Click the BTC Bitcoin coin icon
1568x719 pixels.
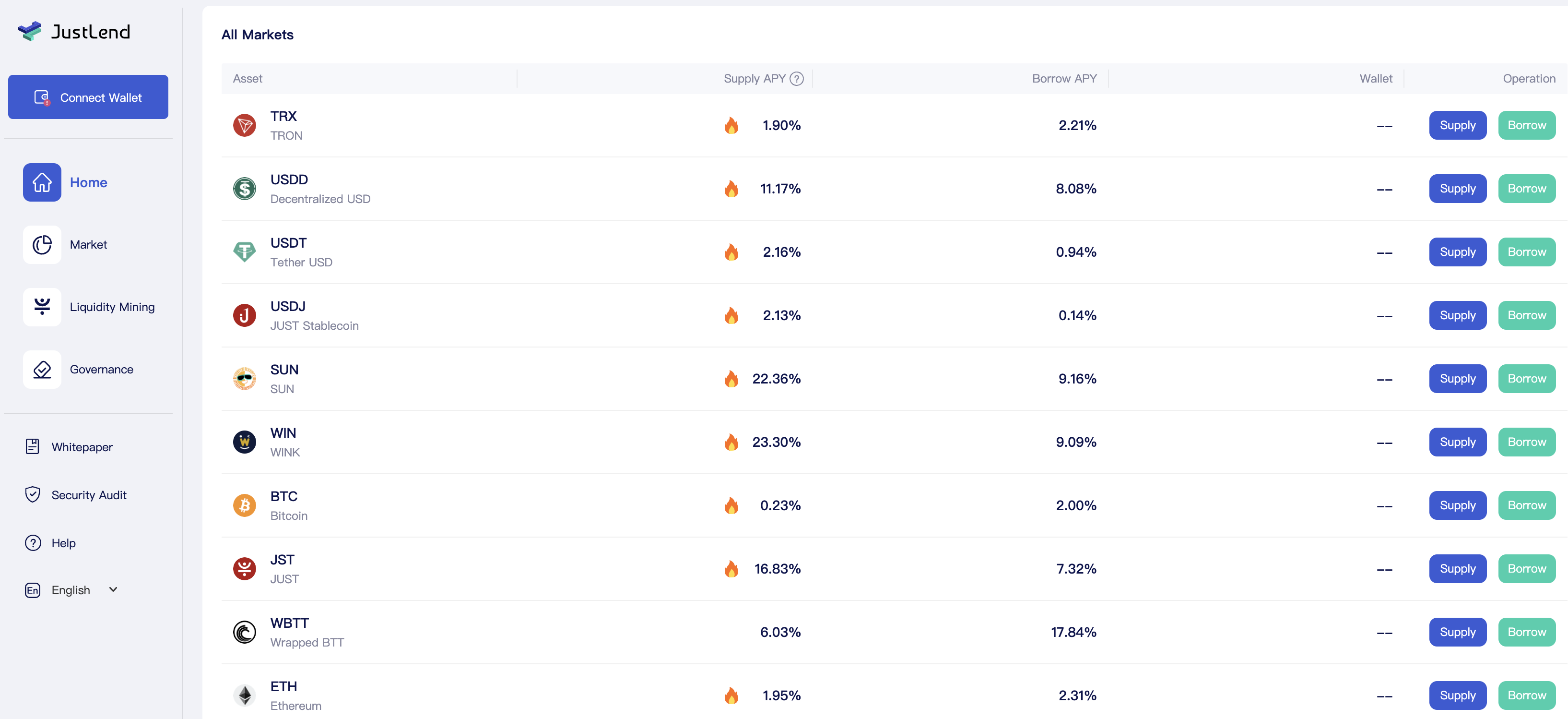click(x=245, y=505)
